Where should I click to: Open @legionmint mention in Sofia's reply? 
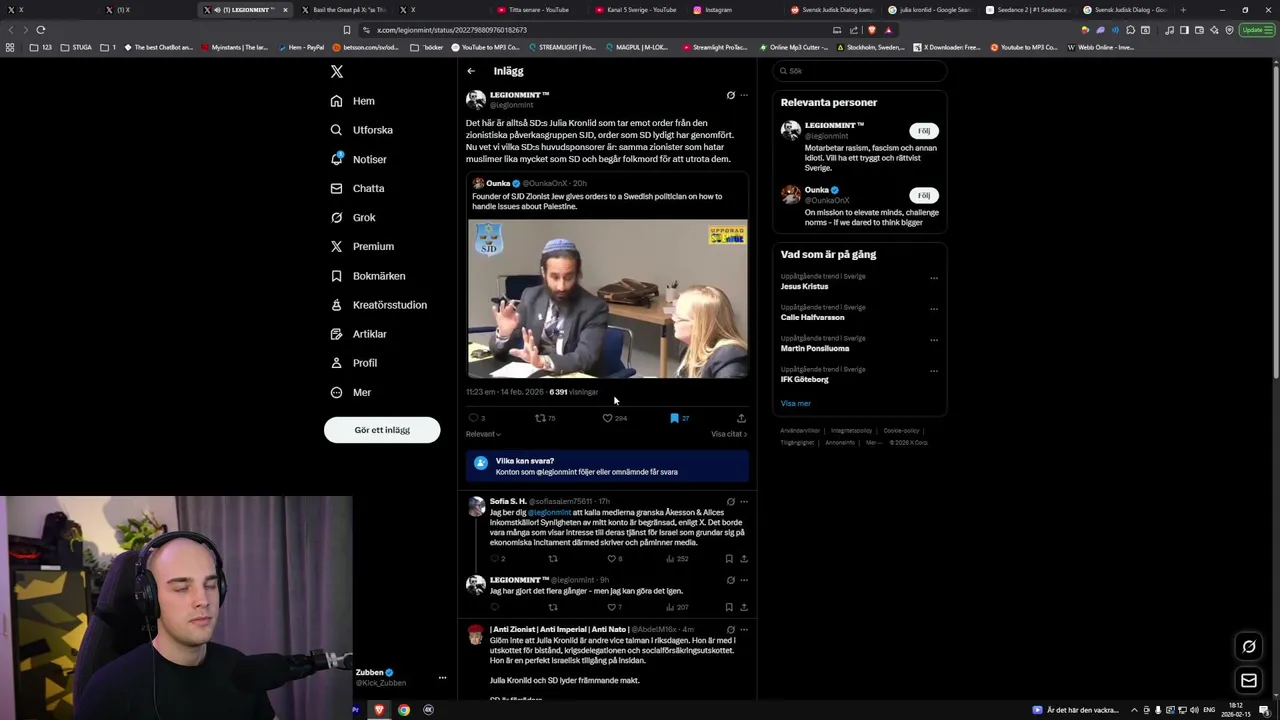[x=549, y=512]
